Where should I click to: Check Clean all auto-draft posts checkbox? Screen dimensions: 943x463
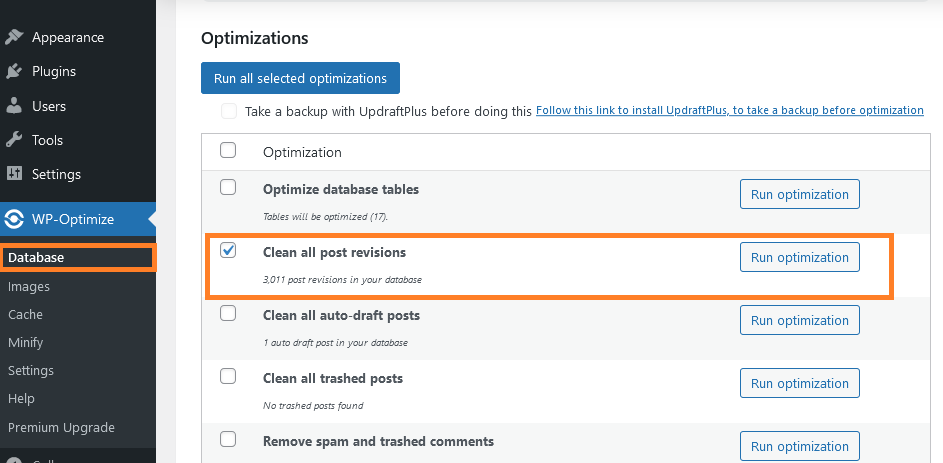click(228, 313)
